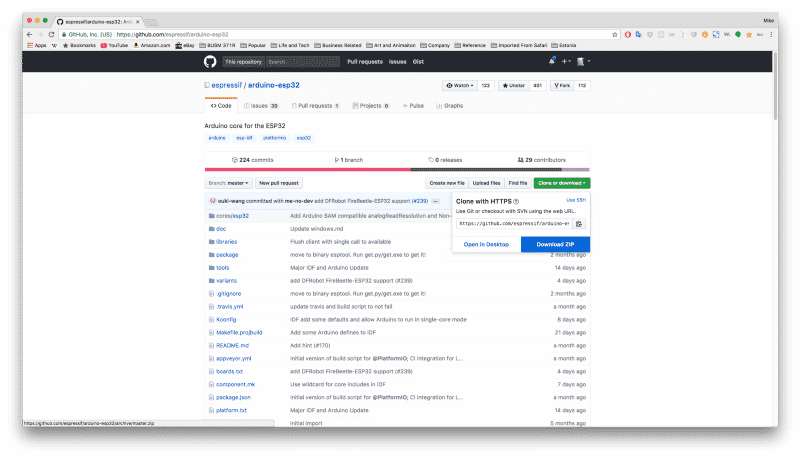This screenshot has height=458, width=800.
Task: Unstar the repository
Action: point(513,86)
